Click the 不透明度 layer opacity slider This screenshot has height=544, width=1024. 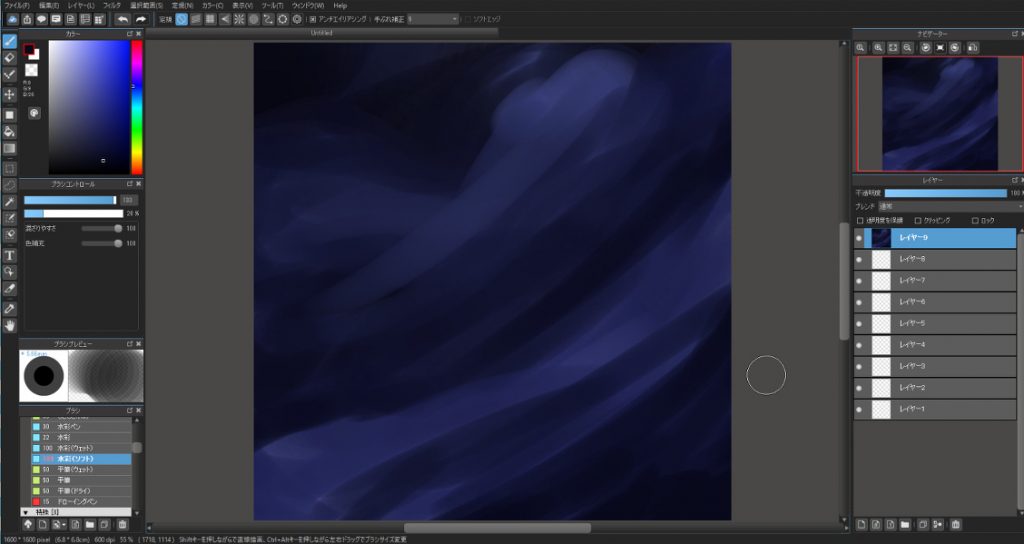(945, 192)
